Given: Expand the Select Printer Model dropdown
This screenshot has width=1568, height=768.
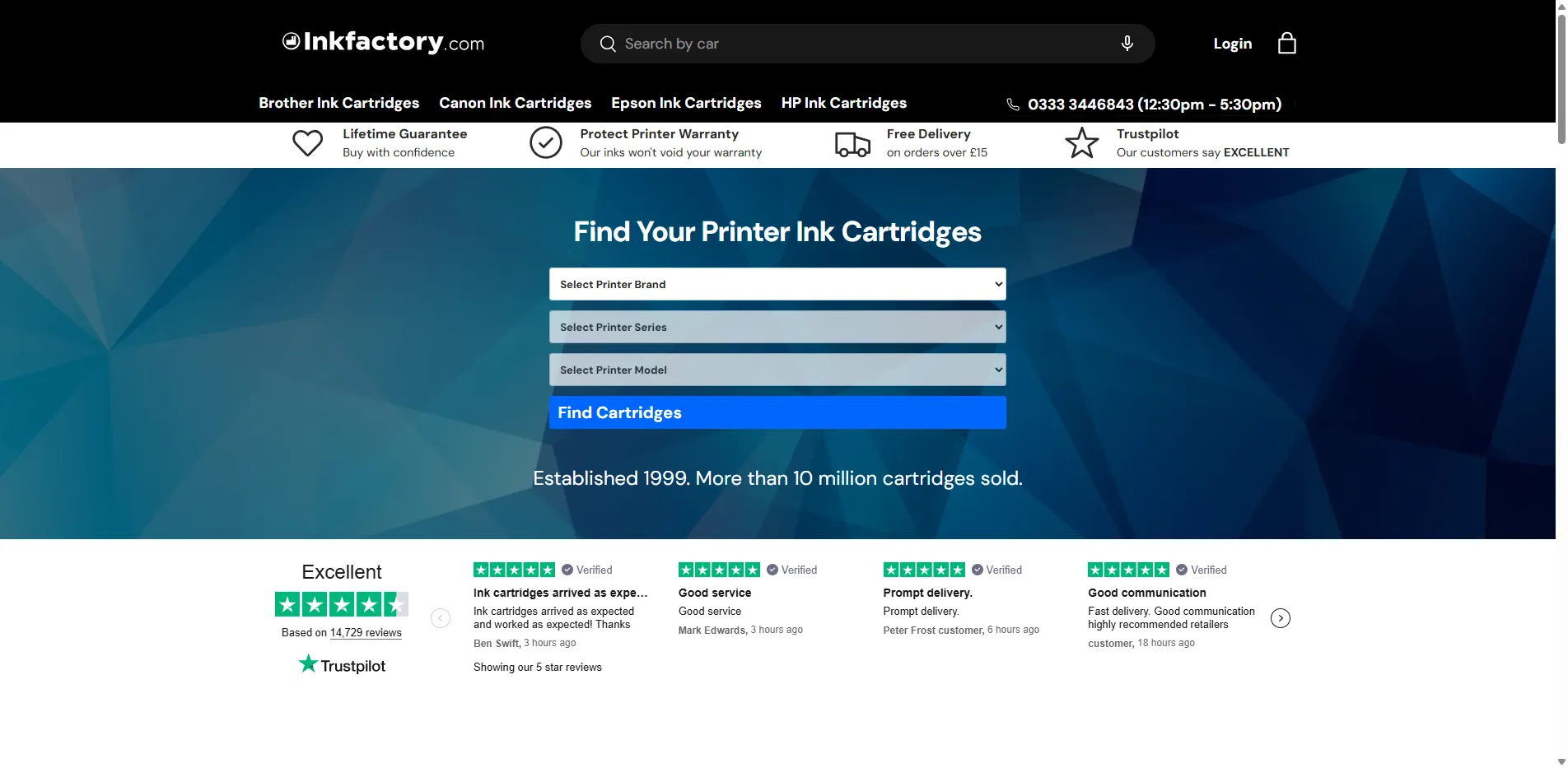Looking at the screenshot, I should [777, 370].
